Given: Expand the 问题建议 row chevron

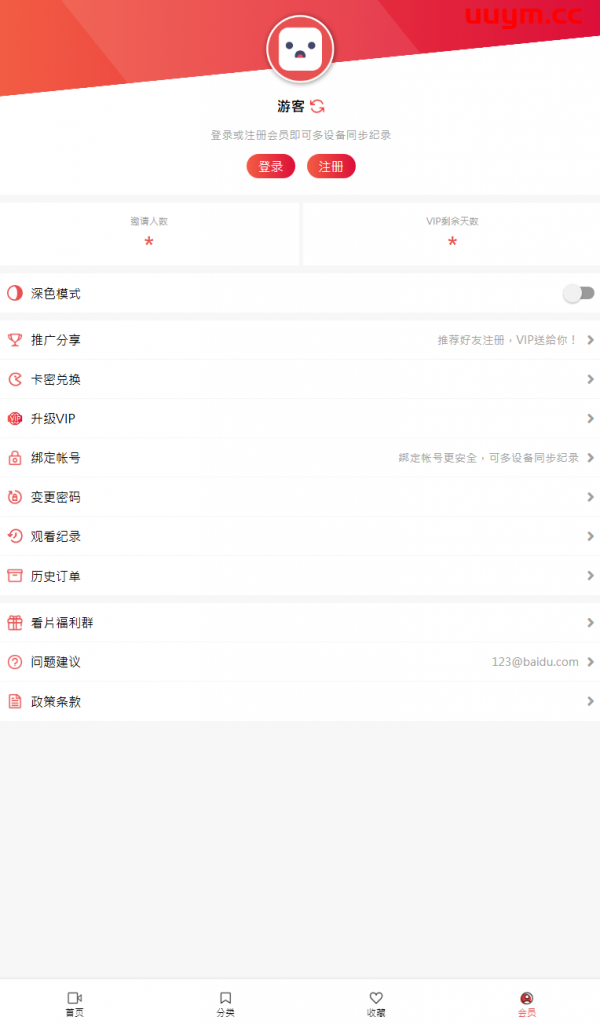Looking at the screenshot, I should [x=590, y=662].
